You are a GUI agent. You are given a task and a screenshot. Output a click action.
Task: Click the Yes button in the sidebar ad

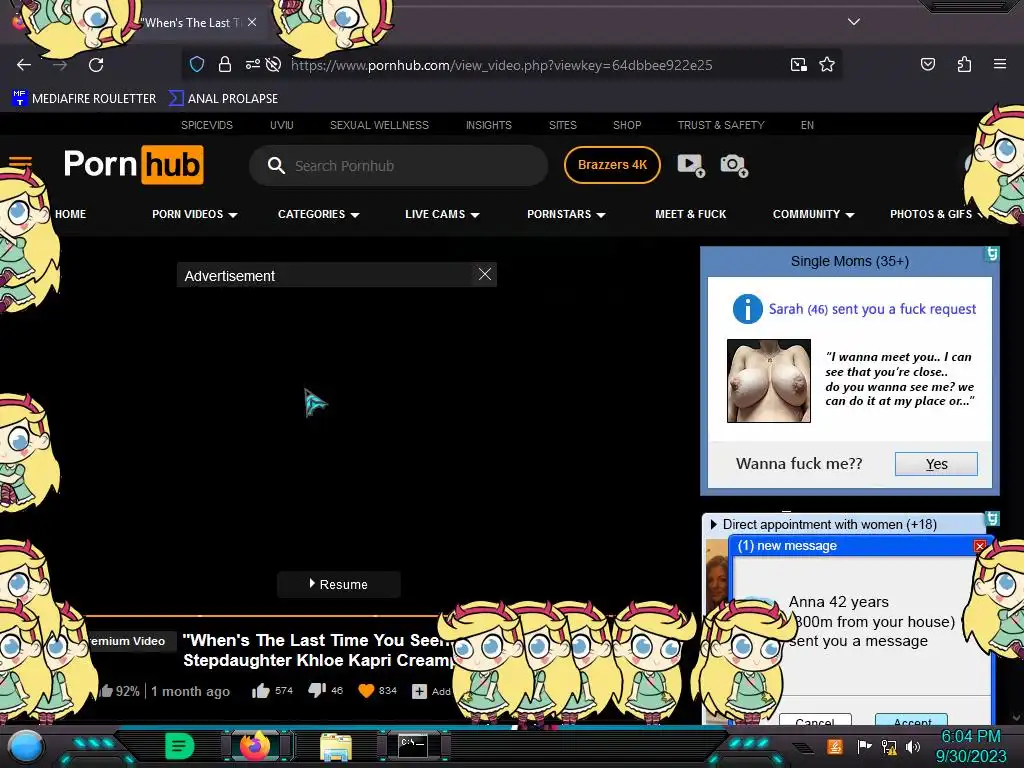(x=936, y=464)
